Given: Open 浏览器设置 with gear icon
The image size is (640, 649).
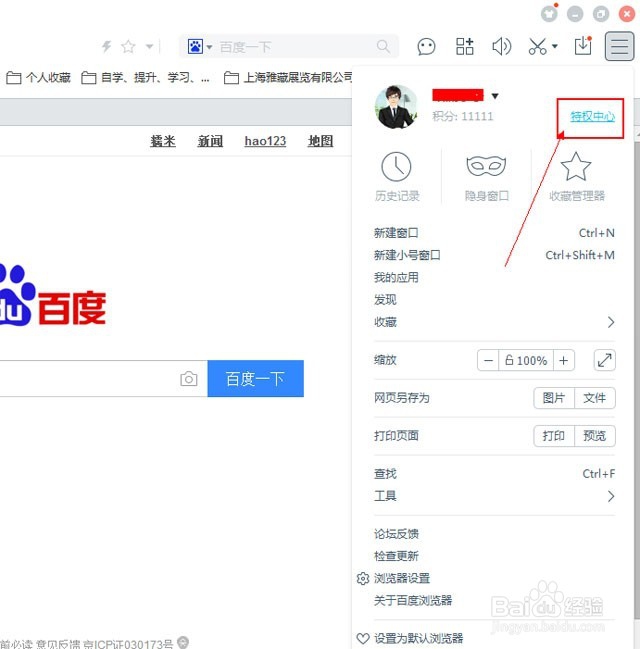Looking at the screenshot, I should (x=393, y=578).
